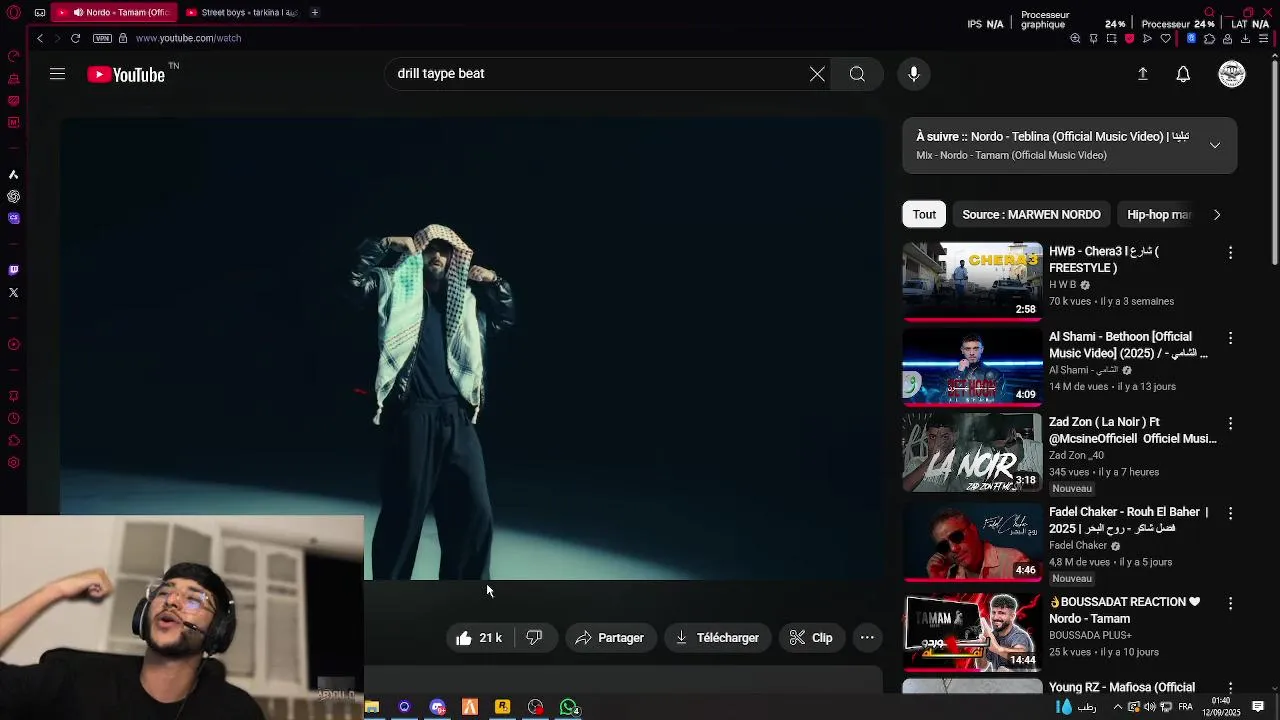
Task: Select the Source : MARWEN NORDO chip
Action: (1031, 214)
